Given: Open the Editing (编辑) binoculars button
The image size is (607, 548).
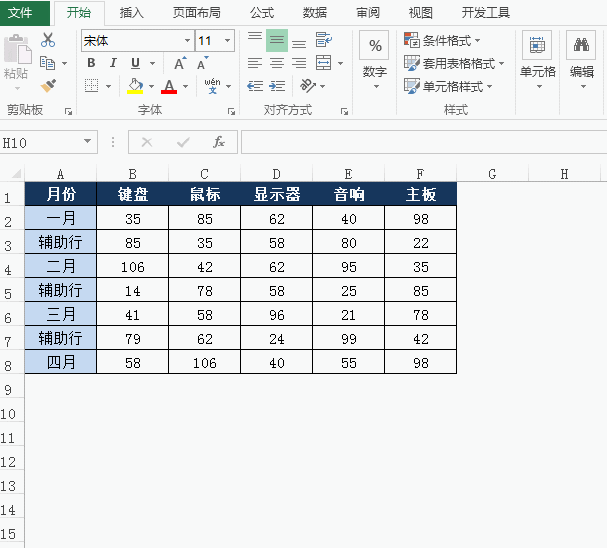Looking at the screenshot, I should tap(581, 59).
